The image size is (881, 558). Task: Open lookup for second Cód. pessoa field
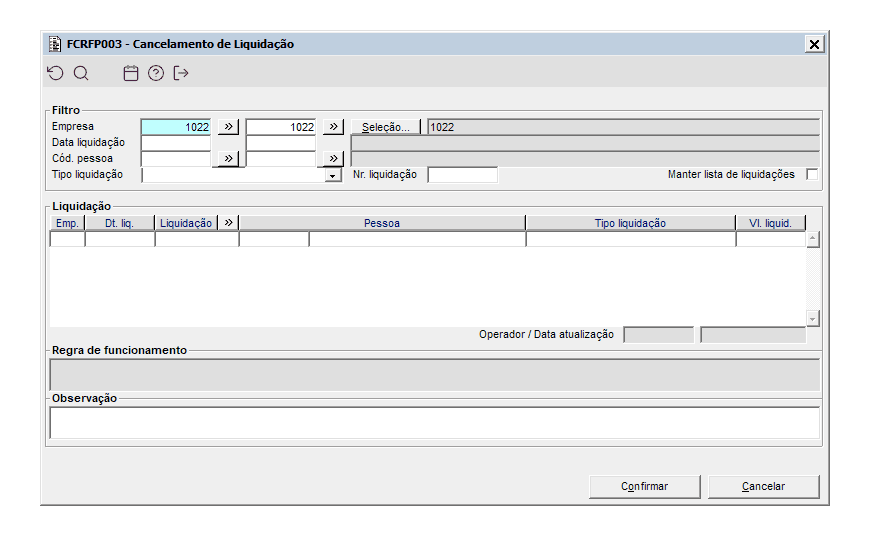click(x=333, y=158)
